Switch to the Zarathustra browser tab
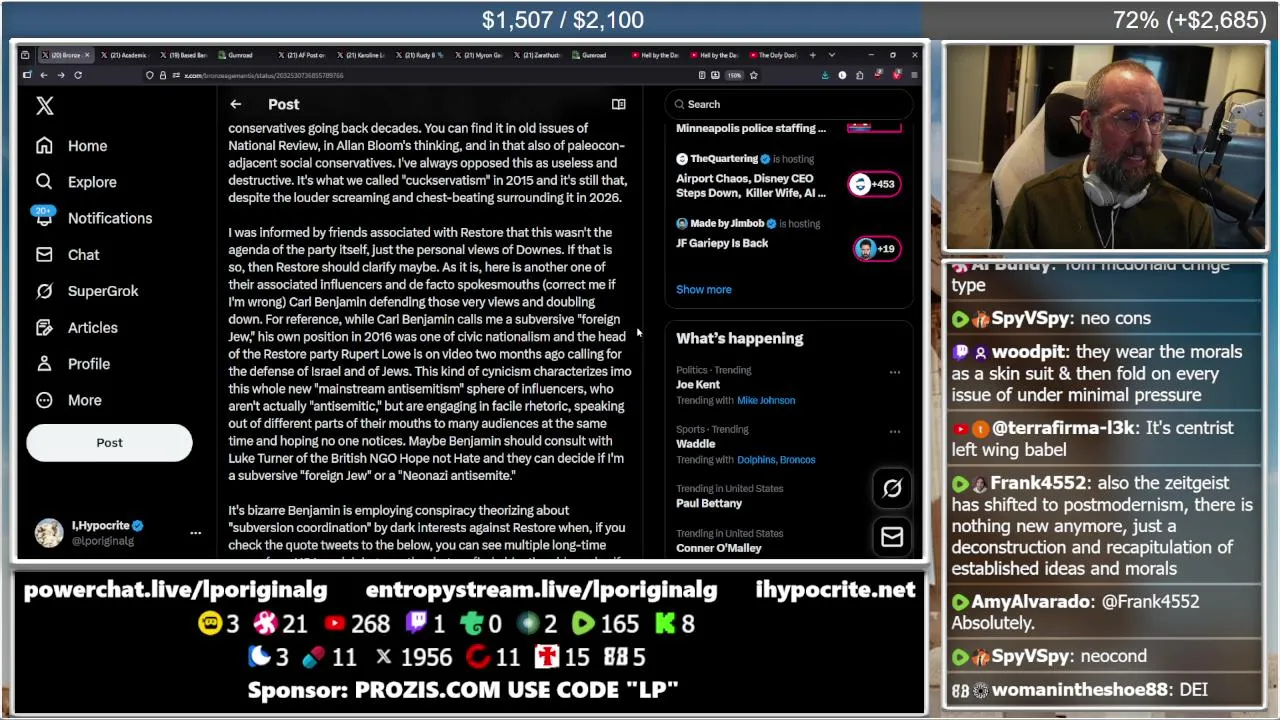Viewport: 1280px width, 720px height. point(540,55)
